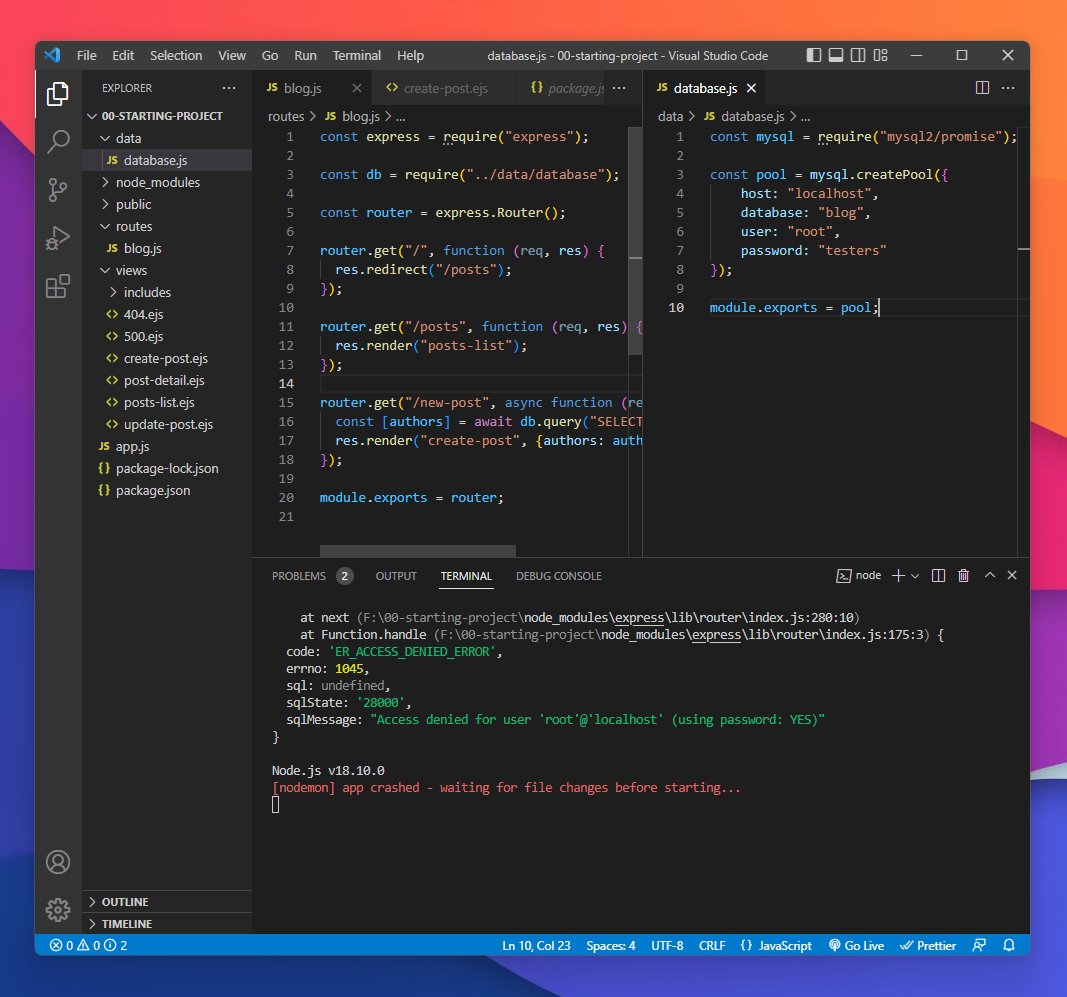Screen dimensions: 1067x997
Task: Change Spaces: 4 indentation setting
Action: pyautogui.click(x=610, y=945)
